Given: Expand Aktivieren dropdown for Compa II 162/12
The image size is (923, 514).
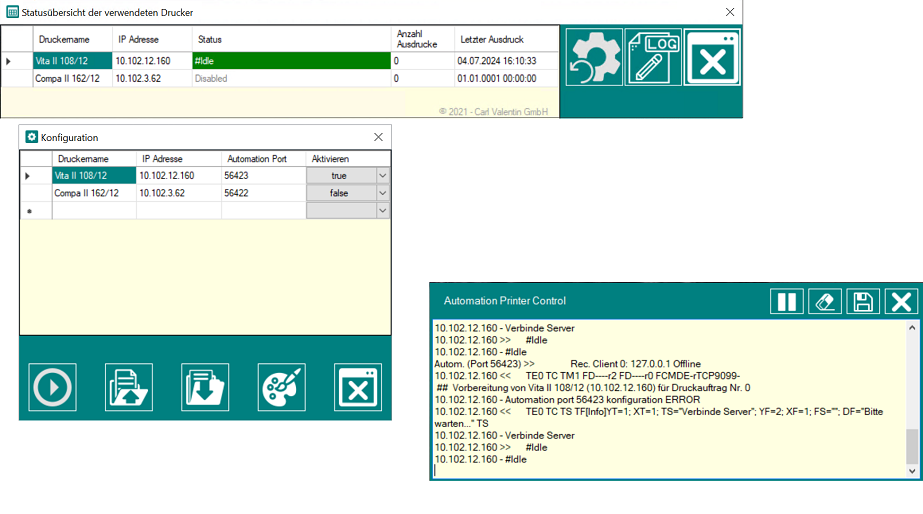Looking at the screenshot, I should [x=381, y=193].
